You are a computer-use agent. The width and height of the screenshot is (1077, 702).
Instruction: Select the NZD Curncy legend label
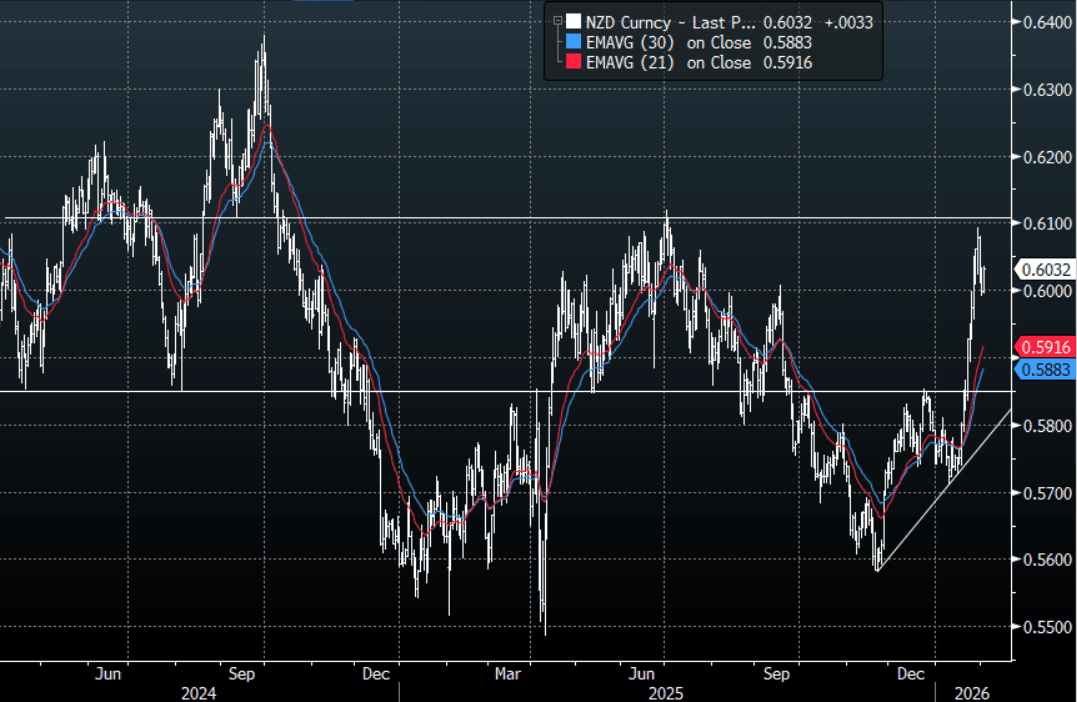click(x=642, y=22)
